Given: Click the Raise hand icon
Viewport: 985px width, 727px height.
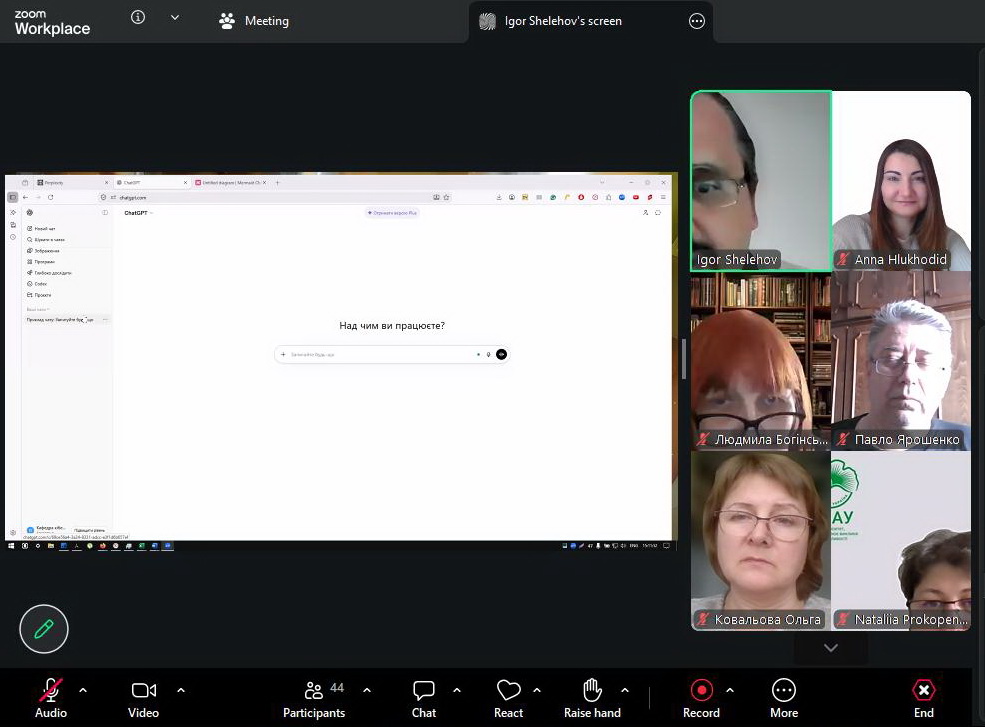Looking at the screenshot, I should pyautogui.click(x=592, y=690).
